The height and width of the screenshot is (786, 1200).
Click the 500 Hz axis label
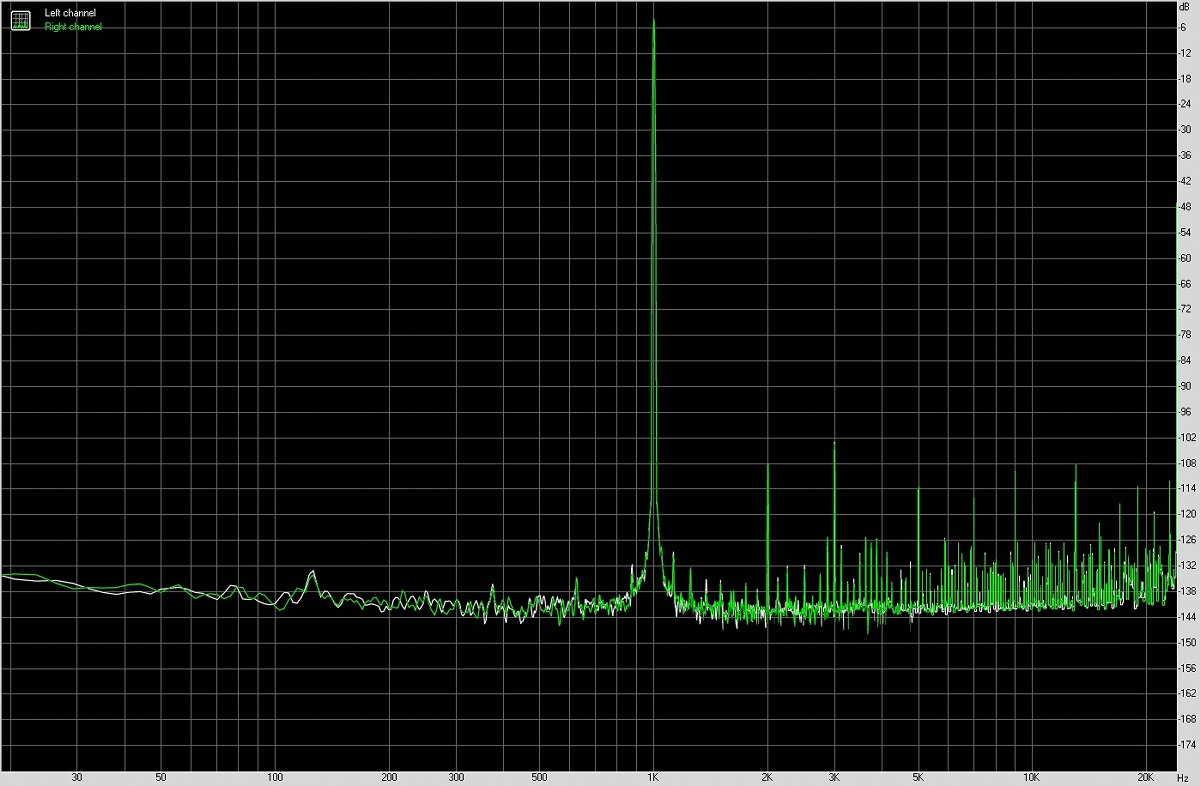[x=539, y=777]
